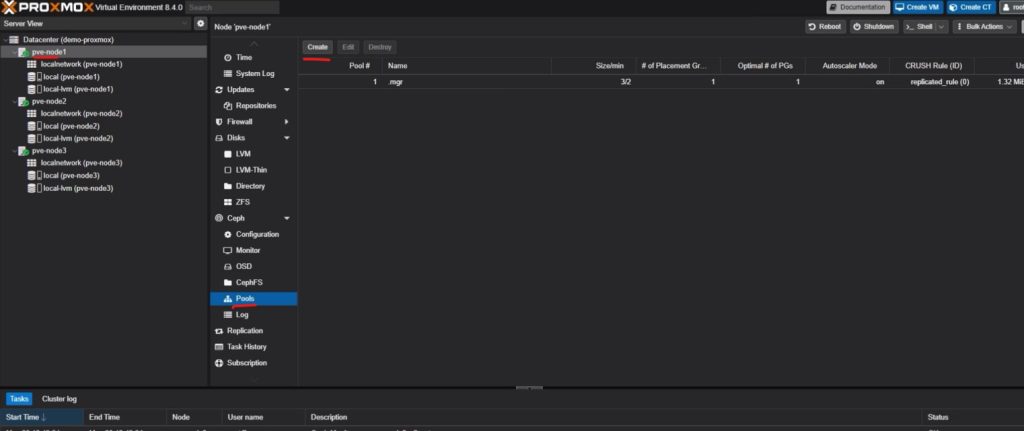Sort by the Name column header

pyautogui.click(x=467, y=66)
